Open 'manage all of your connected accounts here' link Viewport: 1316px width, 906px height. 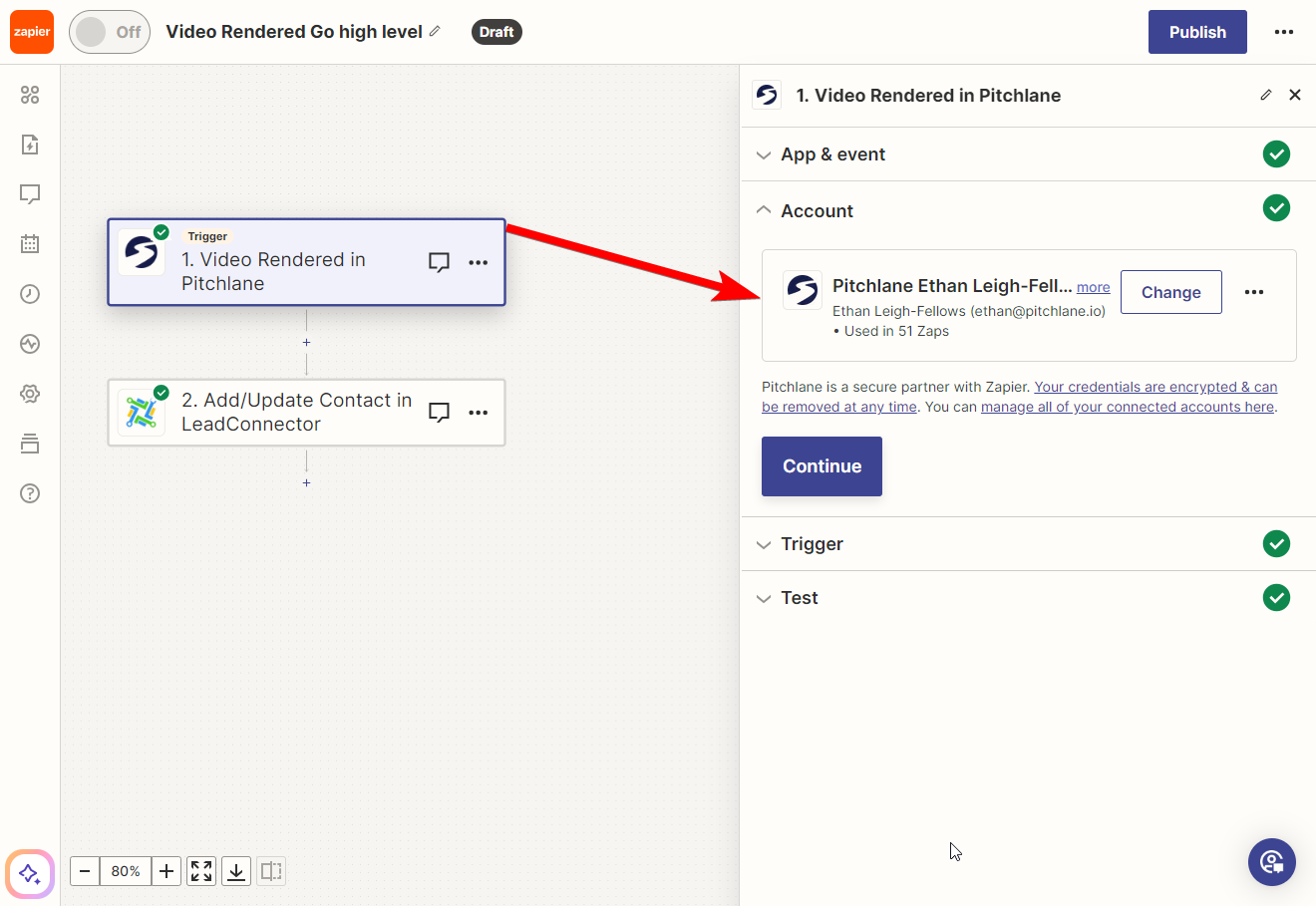(x=1128, y=407)
